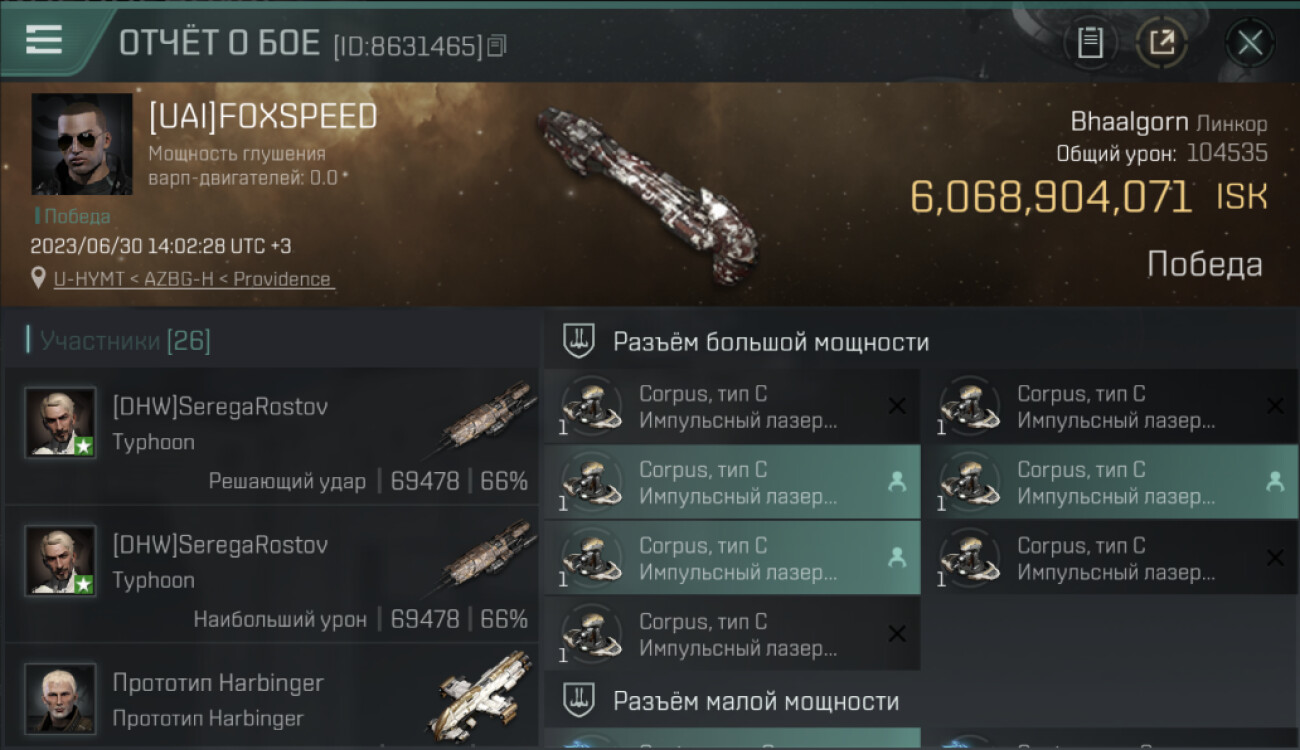
Task: Click person icon on highlighted right-column Corpus module
Action: pos(1275,482)
